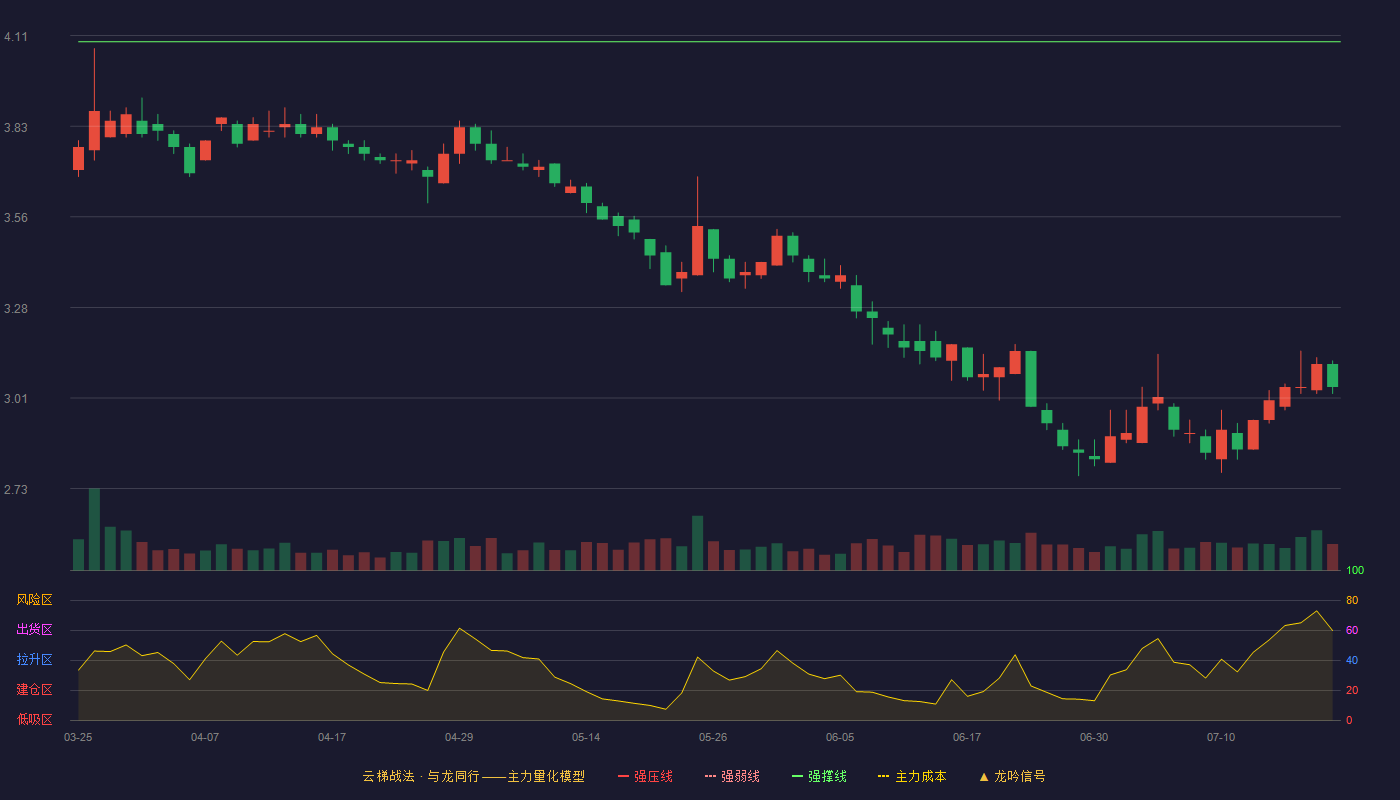
Task: Select the 05-26 date label
Action: (x=713, y=737)
